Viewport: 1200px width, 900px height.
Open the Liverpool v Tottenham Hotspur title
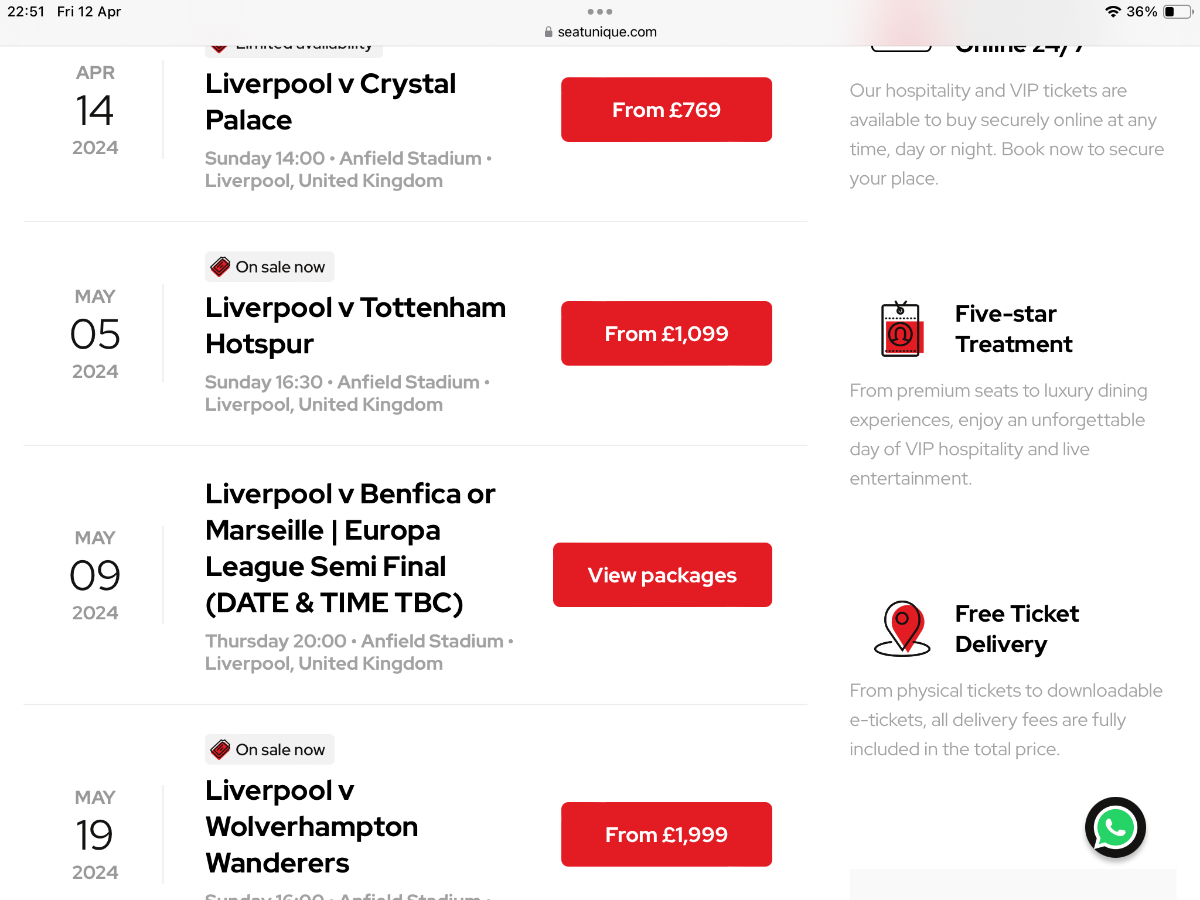pos(355,326)
